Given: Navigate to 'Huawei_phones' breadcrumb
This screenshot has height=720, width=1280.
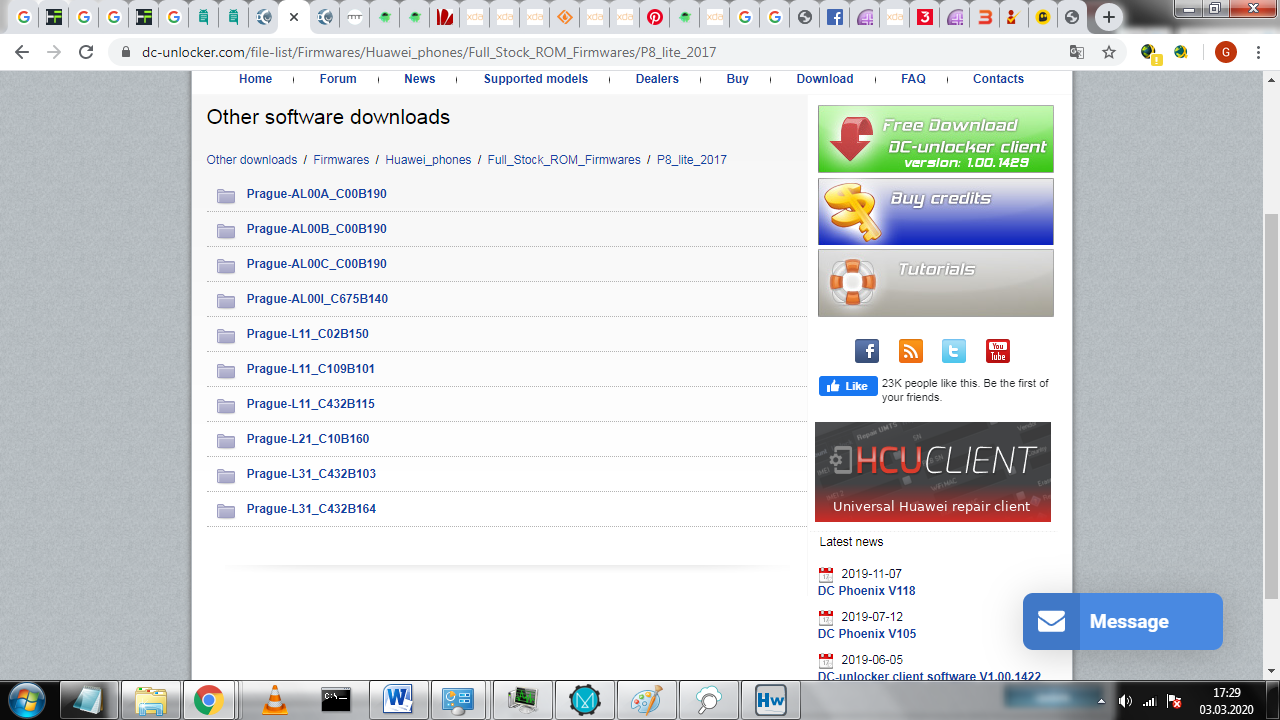Looking at the screenshot, I should [428, 160].
